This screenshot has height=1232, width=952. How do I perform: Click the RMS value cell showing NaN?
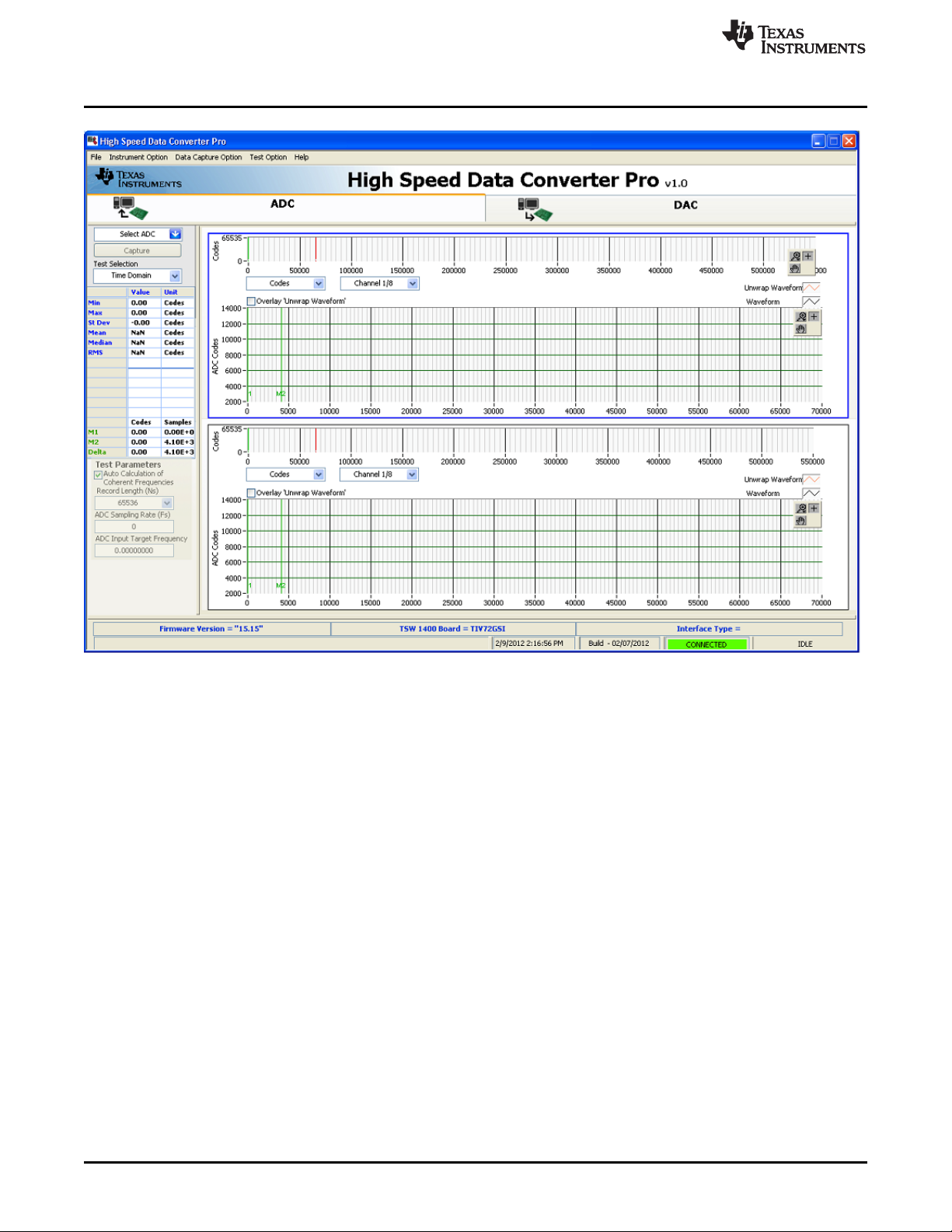tap(144, 353)
